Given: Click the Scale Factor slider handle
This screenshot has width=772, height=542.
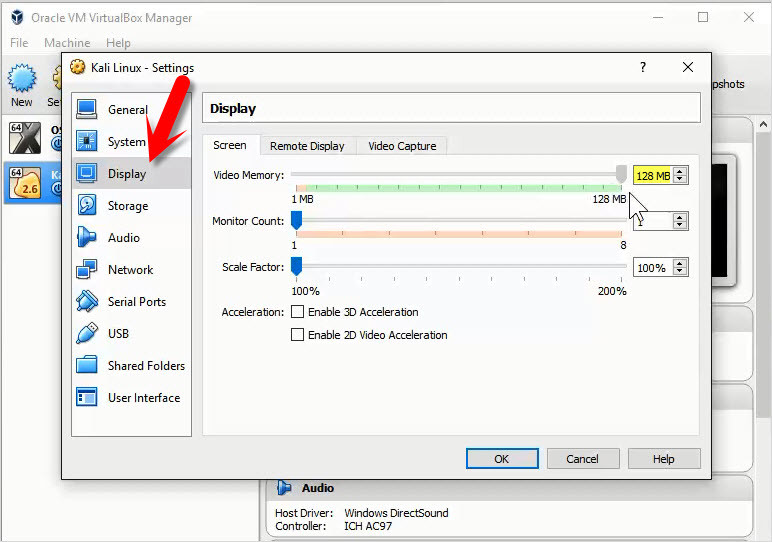Looking at the screenshot, I should coord(296,266).
